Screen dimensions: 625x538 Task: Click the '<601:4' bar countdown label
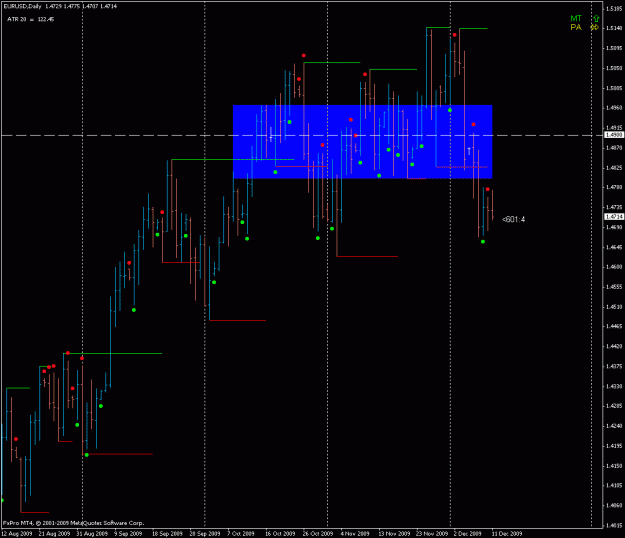[513, 220]
